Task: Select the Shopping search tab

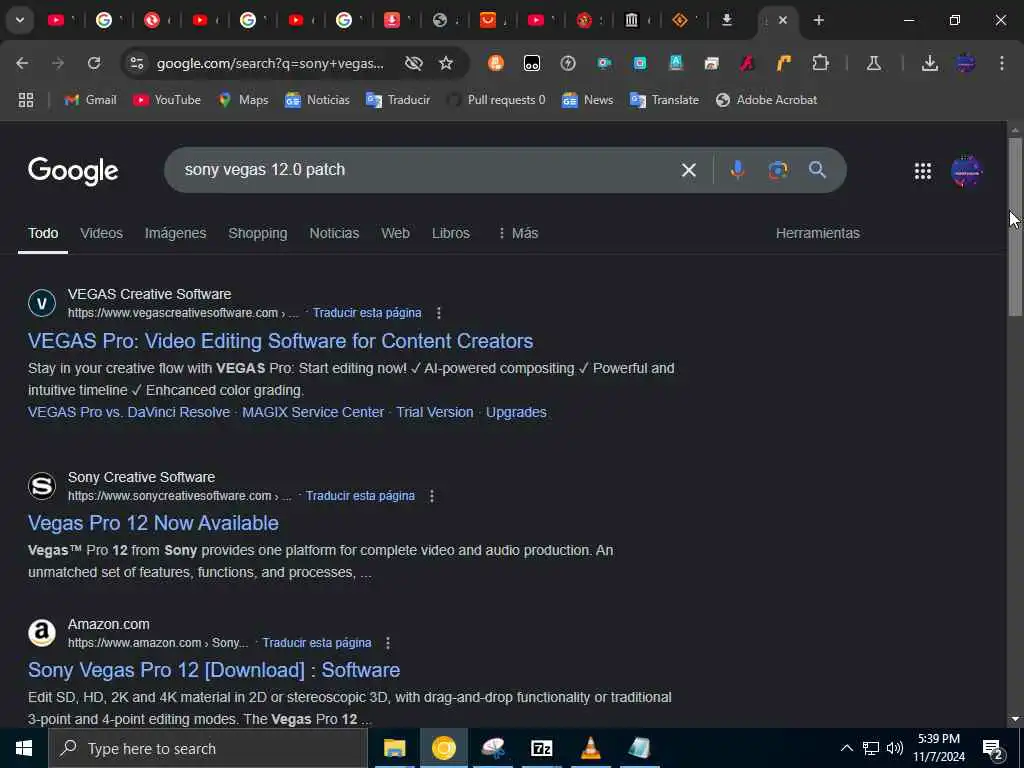Action: pyautogui.click(x=257, y=233)
